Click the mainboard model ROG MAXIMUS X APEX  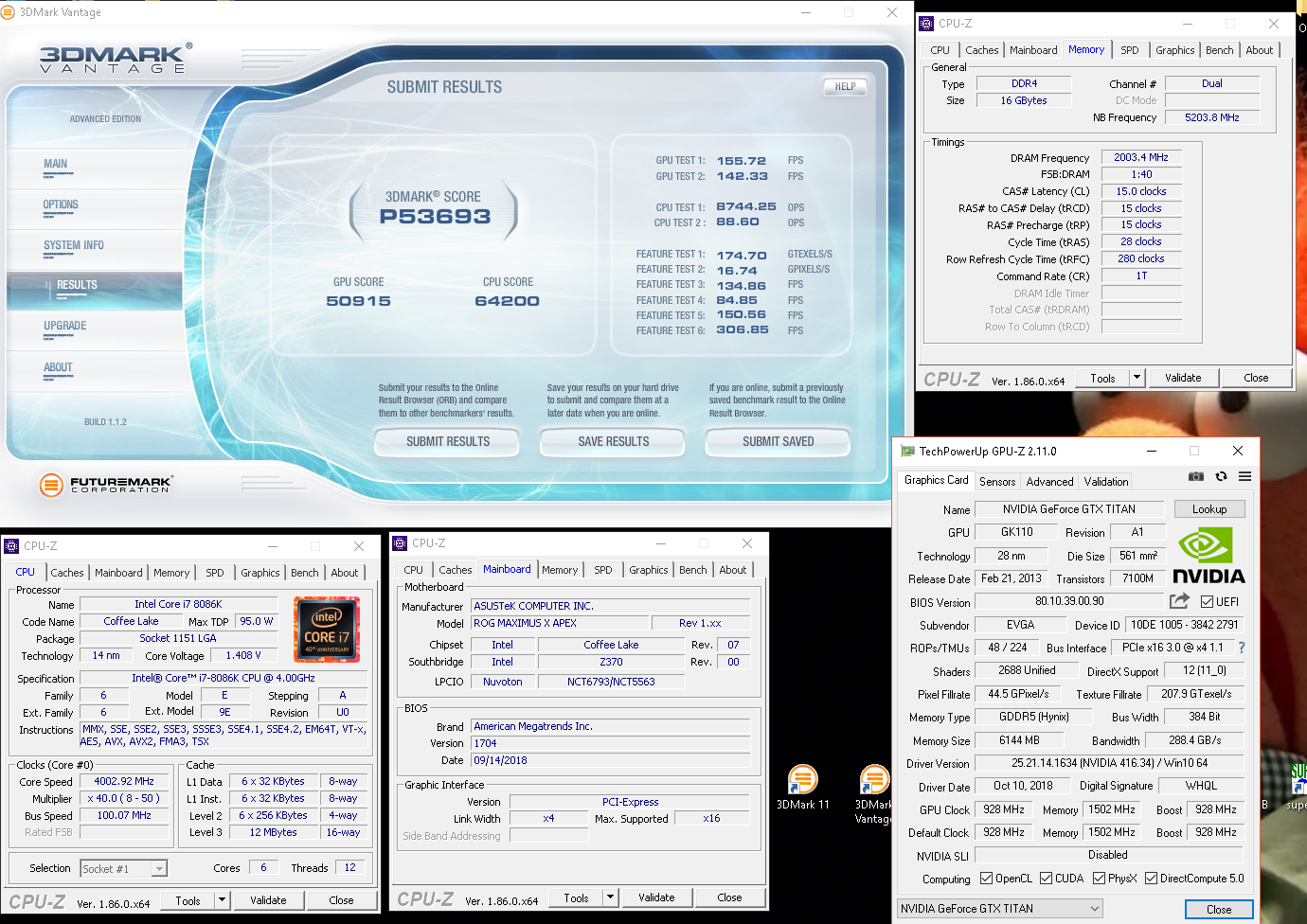click(561, 623)
